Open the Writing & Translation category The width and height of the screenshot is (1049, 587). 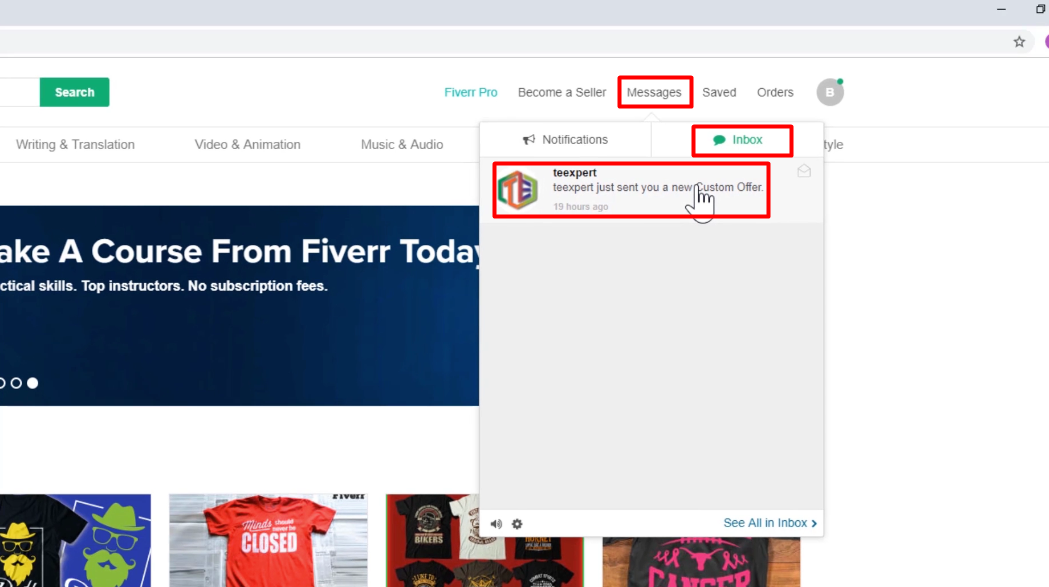click(75, 144)
